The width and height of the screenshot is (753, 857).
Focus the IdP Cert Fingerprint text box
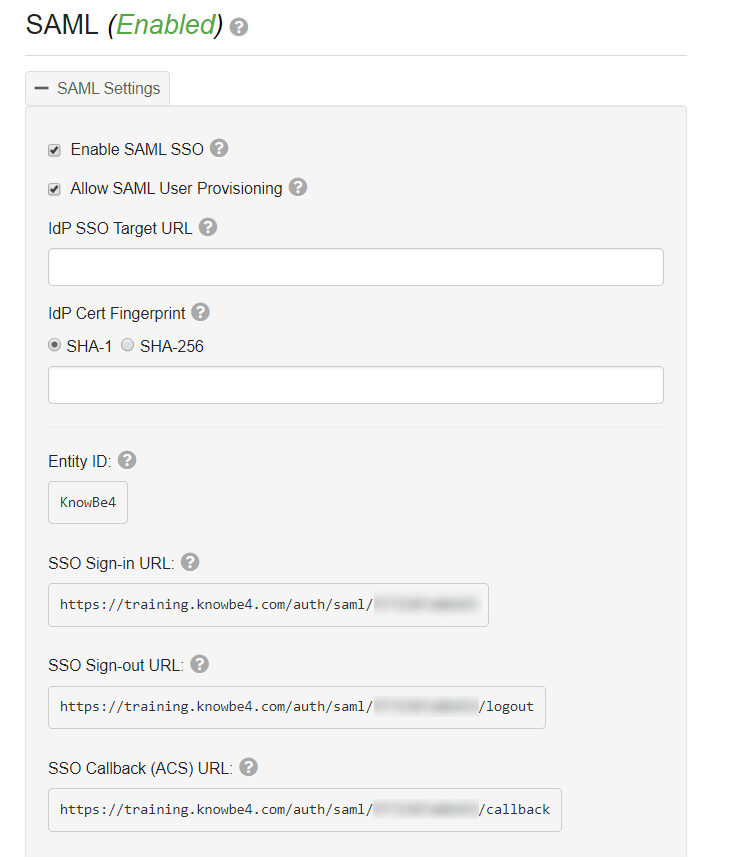[355, 385]
